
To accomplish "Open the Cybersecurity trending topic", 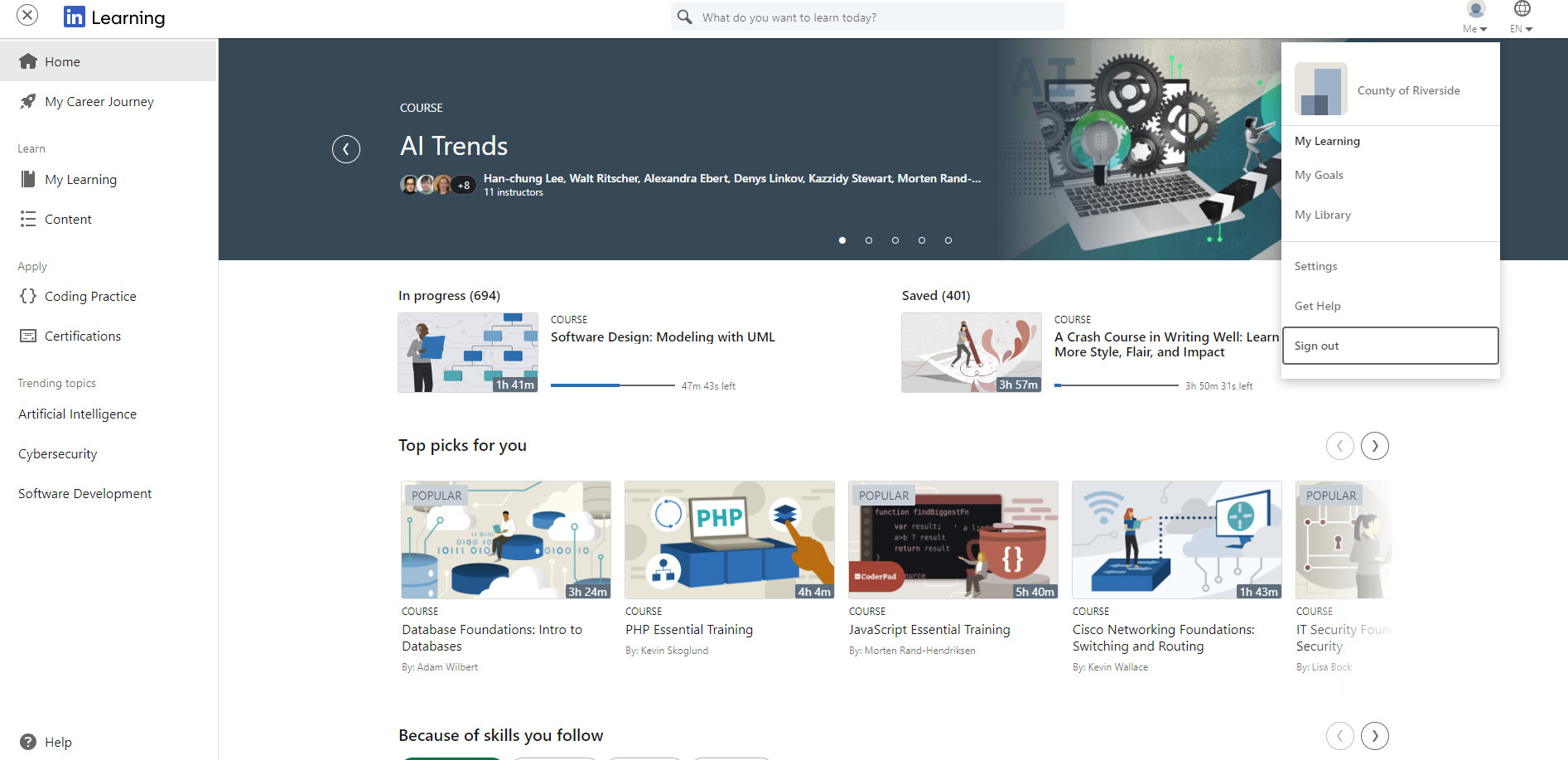I will pos(57,453).
